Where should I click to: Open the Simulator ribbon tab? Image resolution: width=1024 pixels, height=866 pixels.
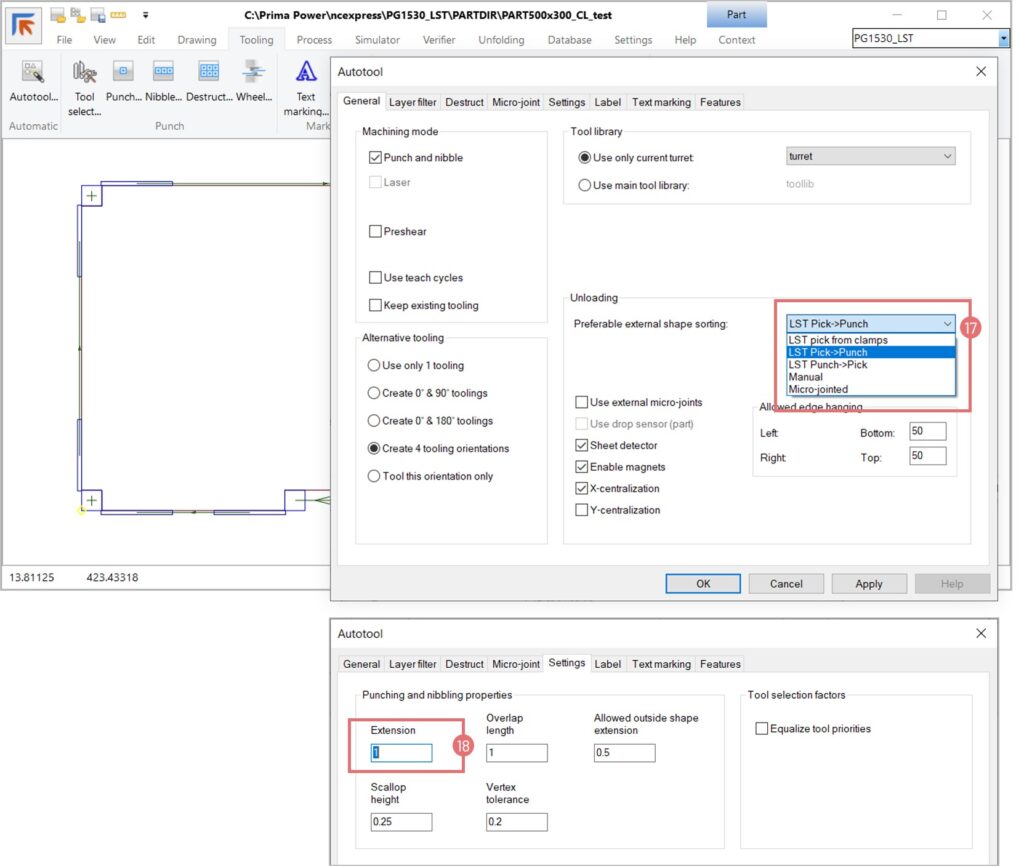pos(377,40)
